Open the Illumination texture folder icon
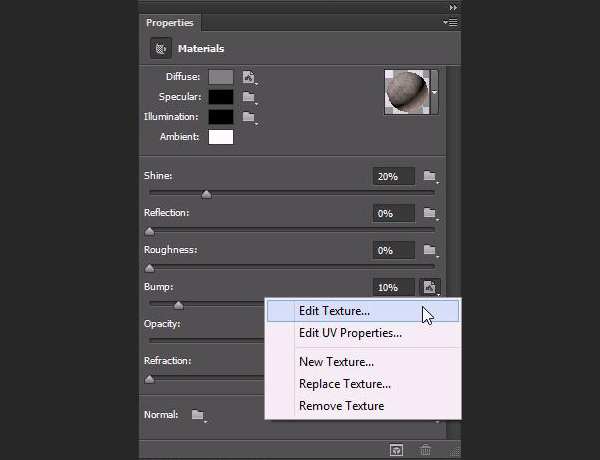Viewport: 600px width, 460px height. [249, 117]
